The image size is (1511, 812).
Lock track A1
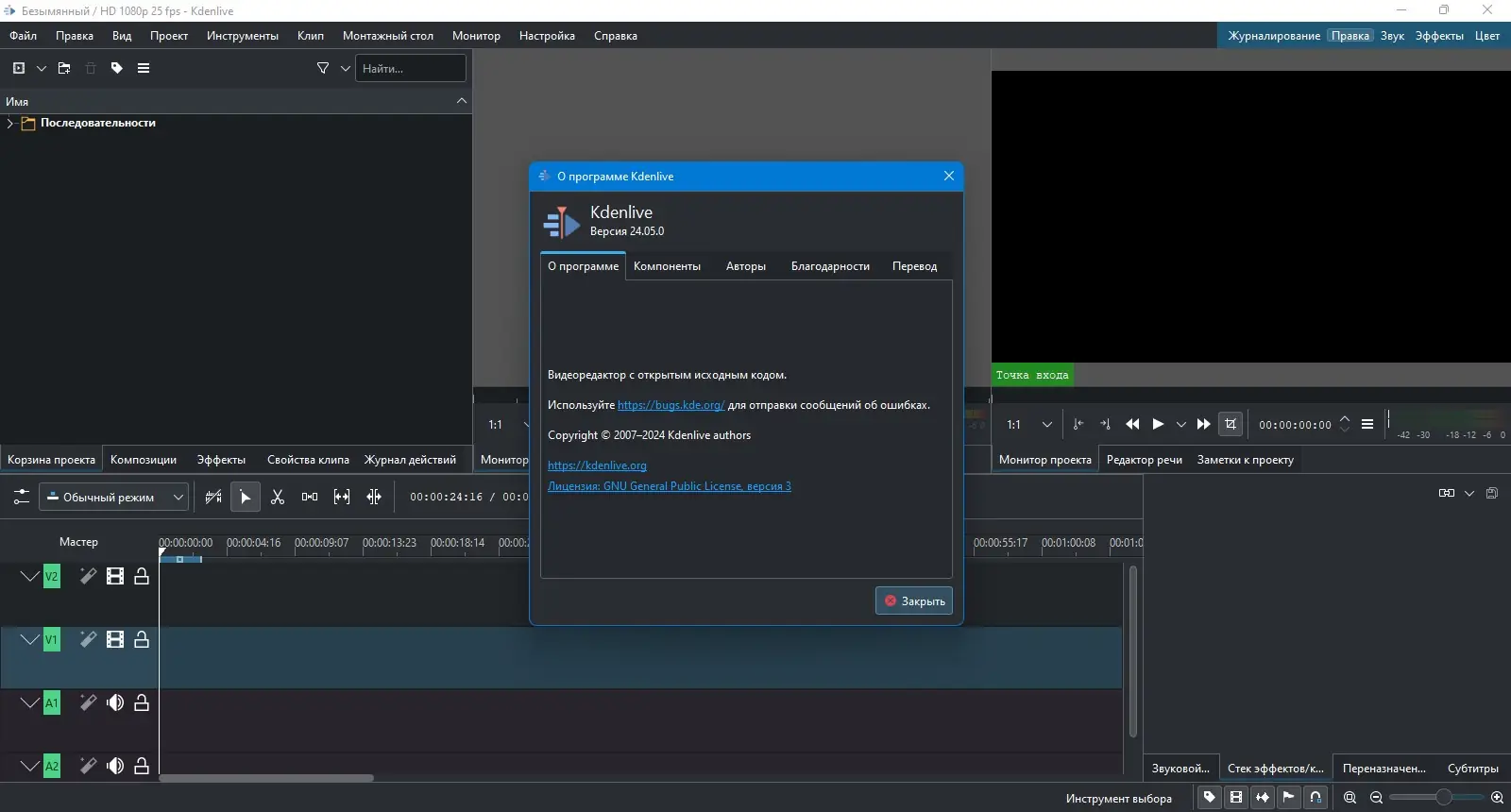pos(142,702)
